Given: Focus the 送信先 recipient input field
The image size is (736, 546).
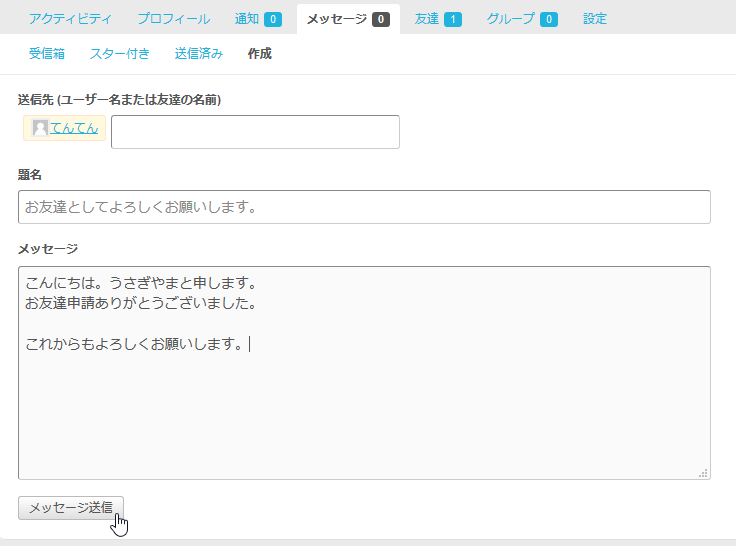Looking at the screenshot, I should (255, 132).
